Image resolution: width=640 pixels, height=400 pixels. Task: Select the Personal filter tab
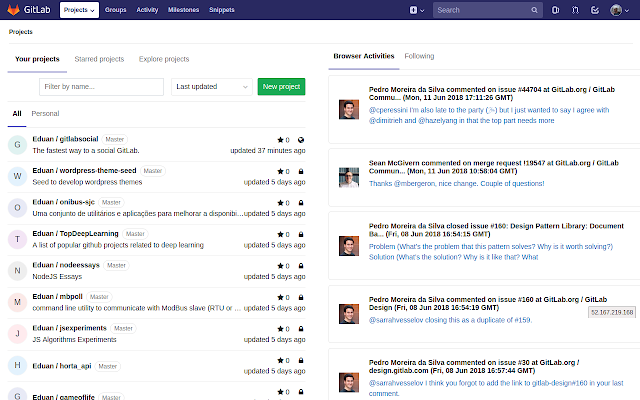(x=45, y=113)
